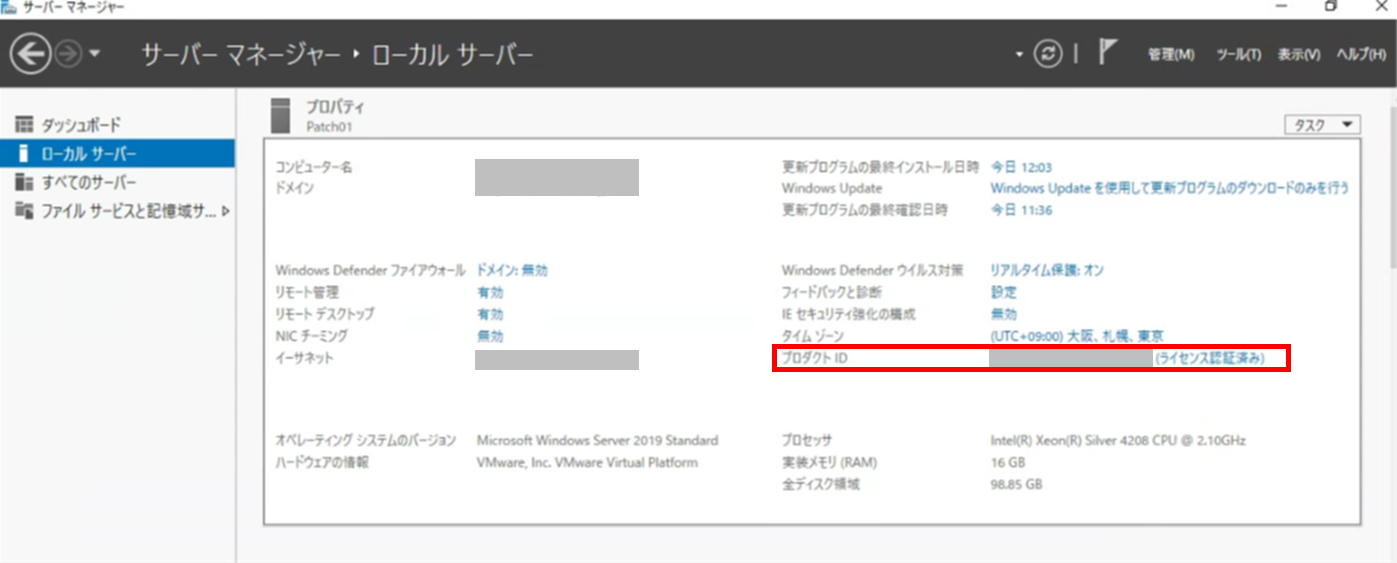Click the forward navigation arrow

67,54
